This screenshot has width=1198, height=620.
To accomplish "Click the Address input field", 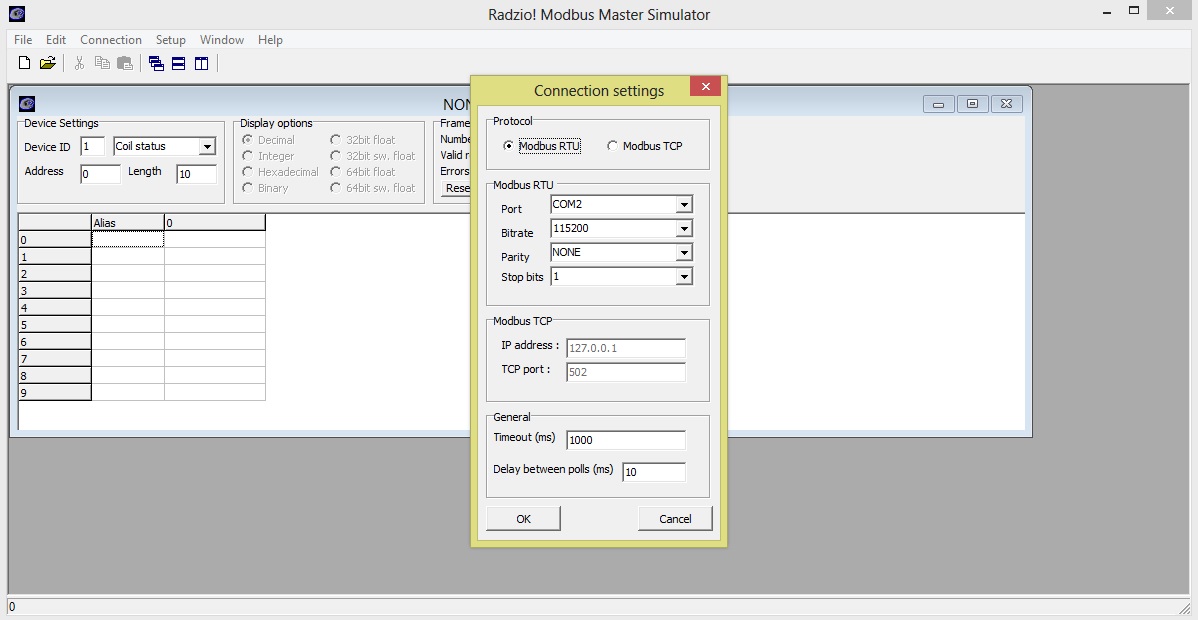I will pyautogui.click(x=100, y=174).
